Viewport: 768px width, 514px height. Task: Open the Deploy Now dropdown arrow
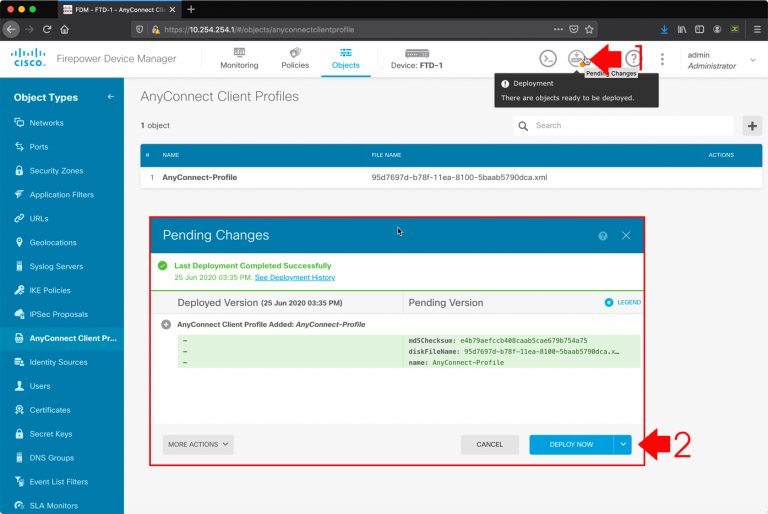pyautogui.click(x=623, y=444)
